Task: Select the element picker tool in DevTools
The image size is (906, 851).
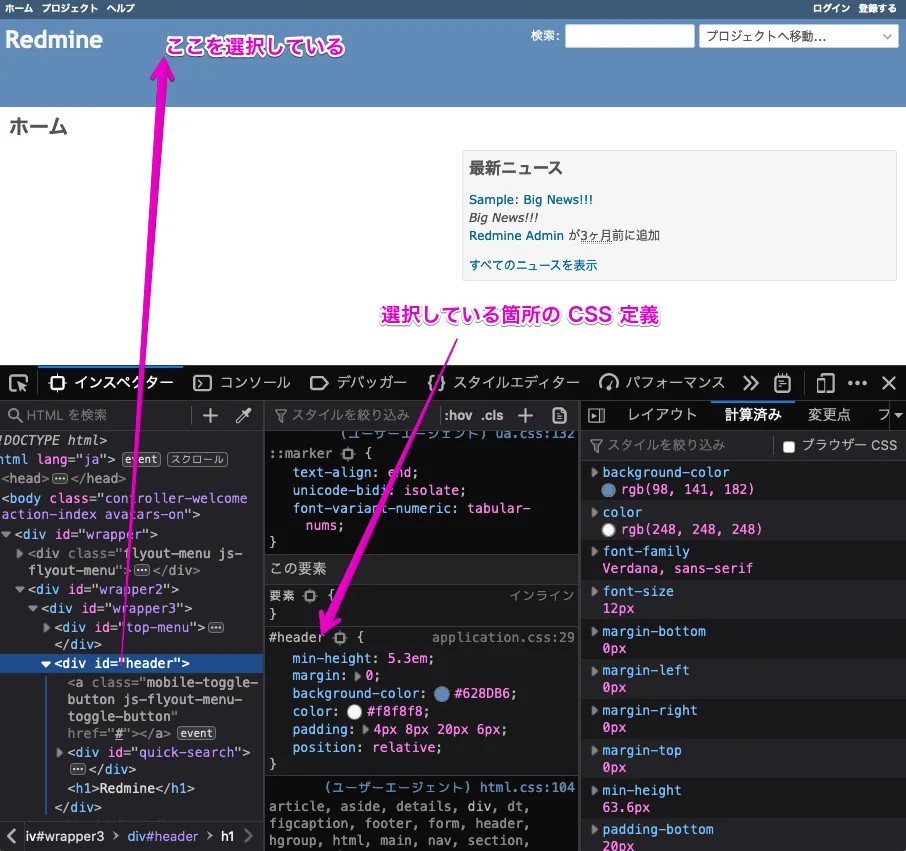Action: 16,382
